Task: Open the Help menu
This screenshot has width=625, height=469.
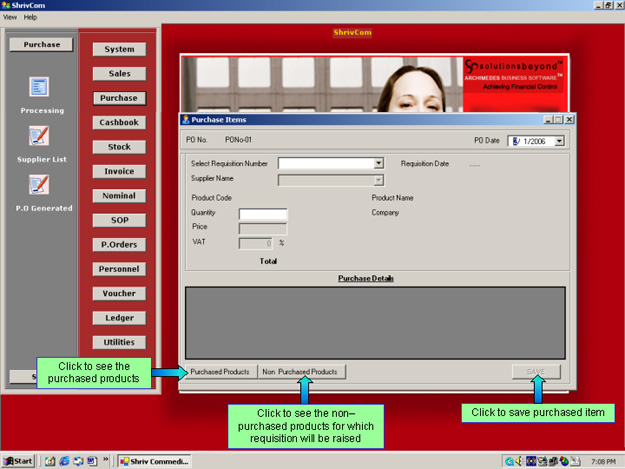Action: [30, 17]
